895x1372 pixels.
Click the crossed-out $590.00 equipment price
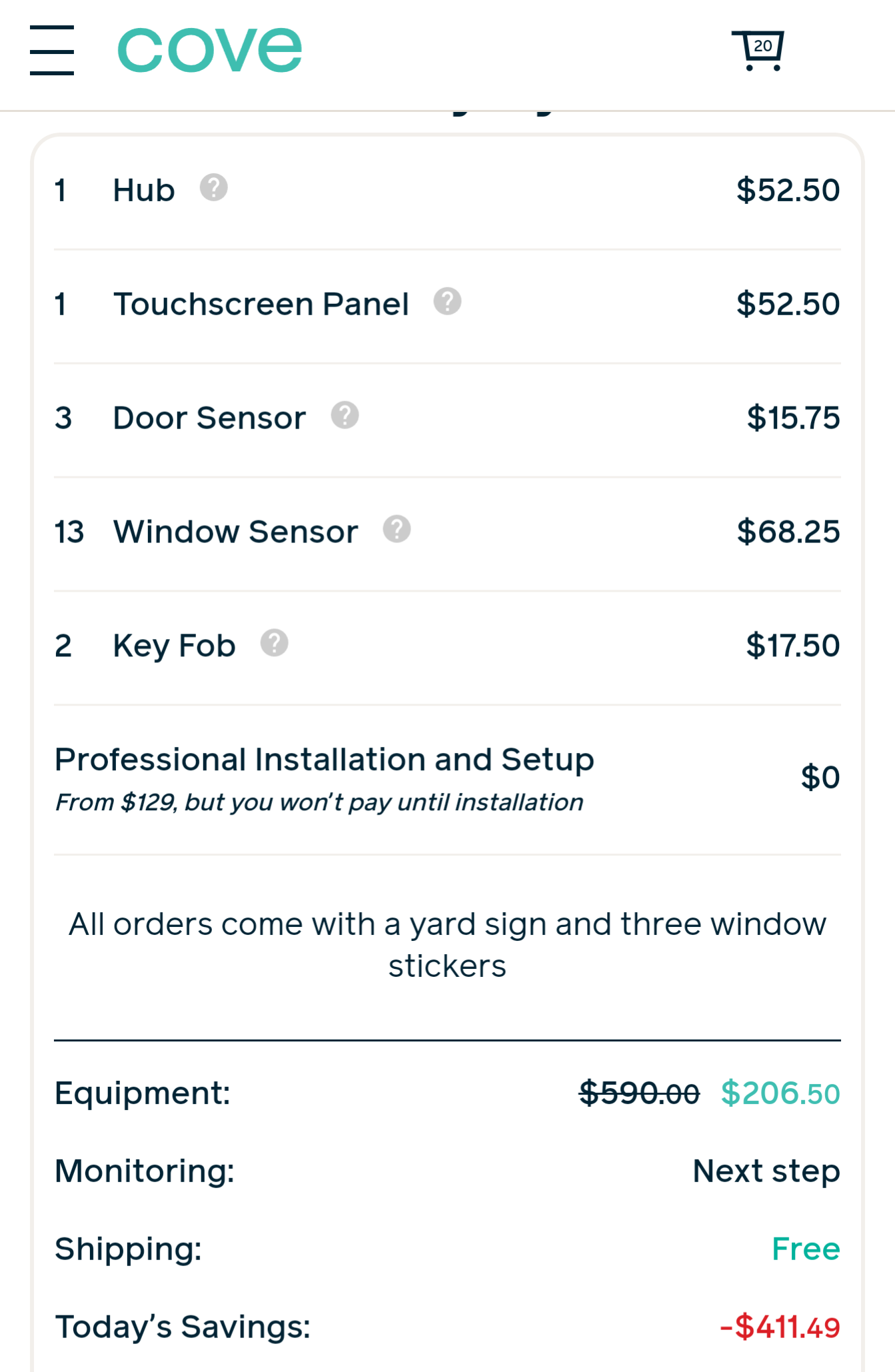click(639, 1093)
